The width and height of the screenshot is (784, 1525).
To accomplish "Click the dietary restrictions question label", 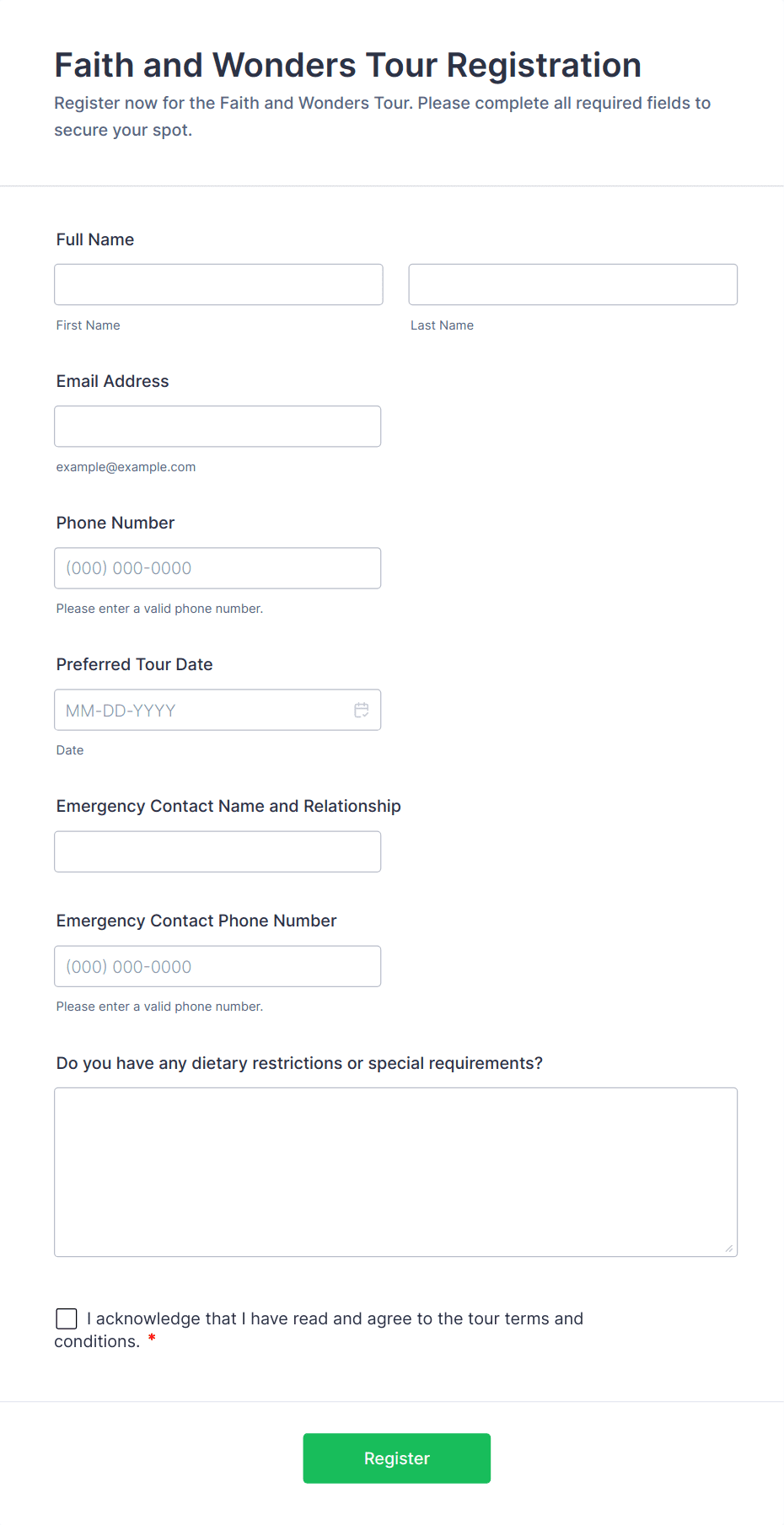I will [x=299, y=1063].
